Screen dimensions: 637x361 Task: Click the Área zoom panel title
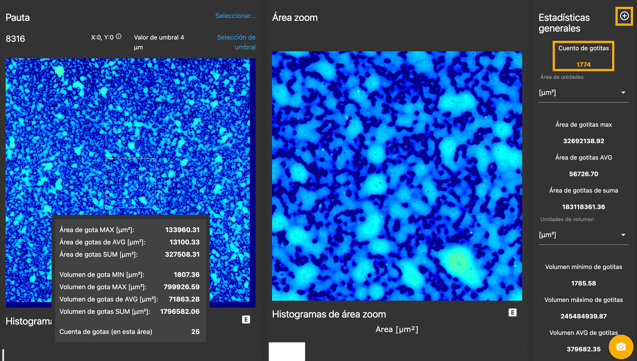tap(295, 17)
